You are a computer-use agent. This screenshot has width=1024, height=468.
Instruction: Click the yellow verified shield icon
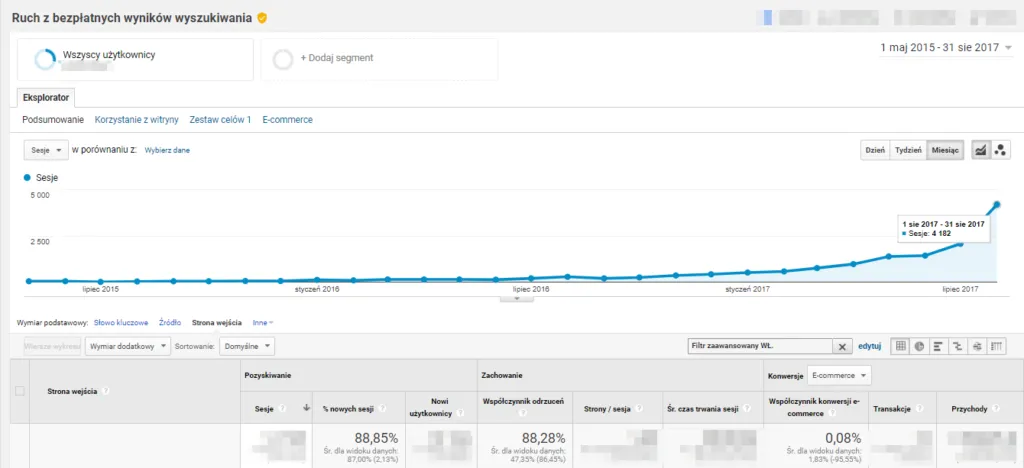pyautogui.click(x=262, y=18)
